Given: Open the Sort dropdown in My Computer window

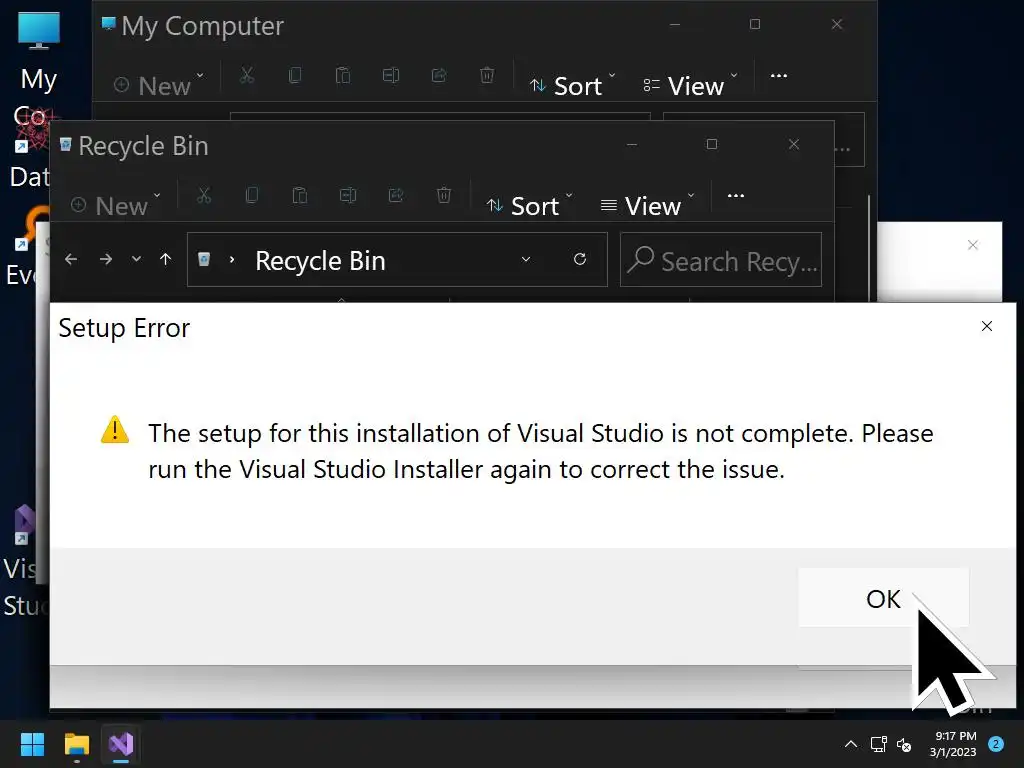Looking at the screenshot, I should (x=573, y=86).
